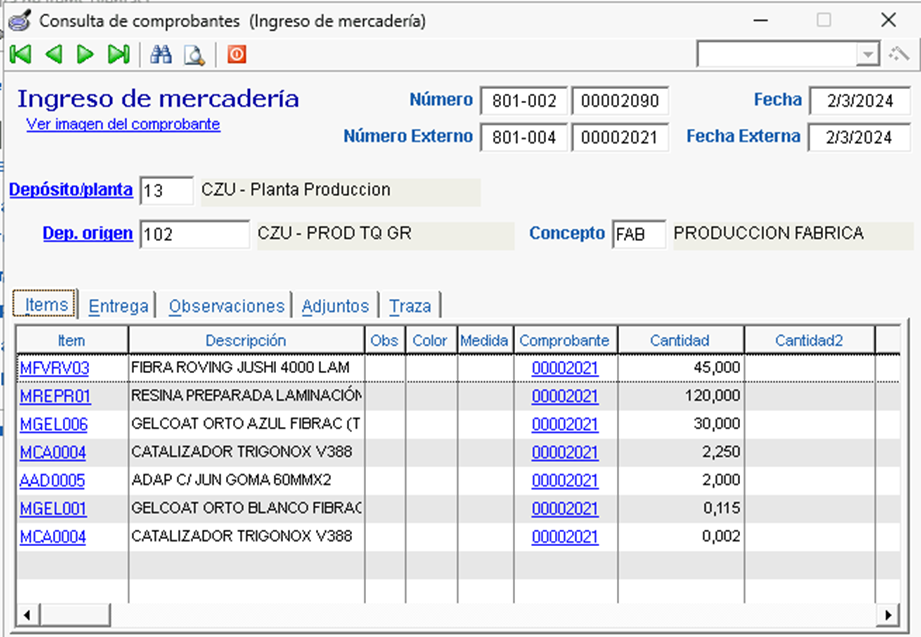Go to the first record arrow
This screenshot has width=921, height=637.
pyautogui.click(x=20, y=55)
